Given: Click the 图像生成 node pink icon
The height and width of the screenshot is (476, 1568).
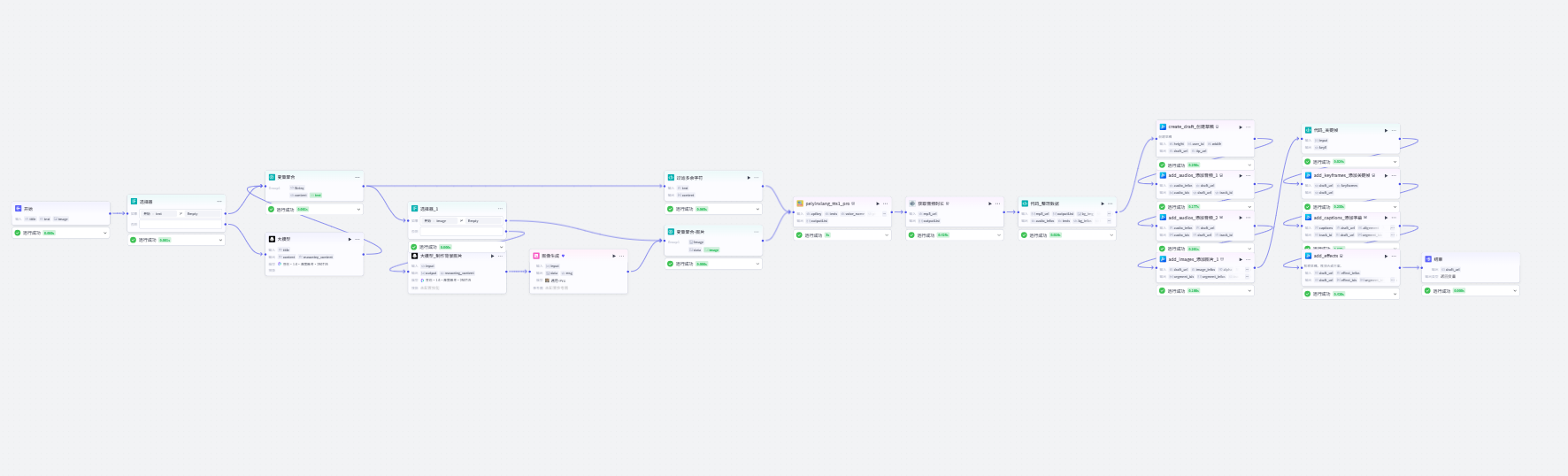Looking at the screenshot, I should point(536,256).
